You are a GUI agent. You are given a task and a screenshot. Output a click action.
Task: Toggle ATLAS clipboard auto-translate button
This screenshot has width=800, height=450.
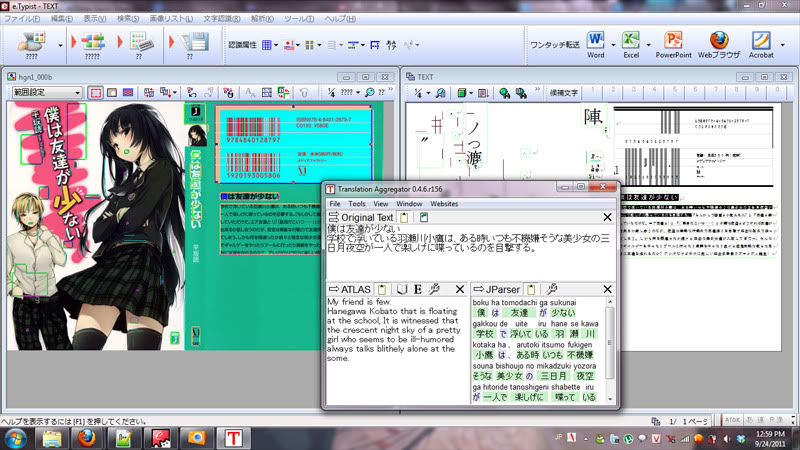pos(382,289)
